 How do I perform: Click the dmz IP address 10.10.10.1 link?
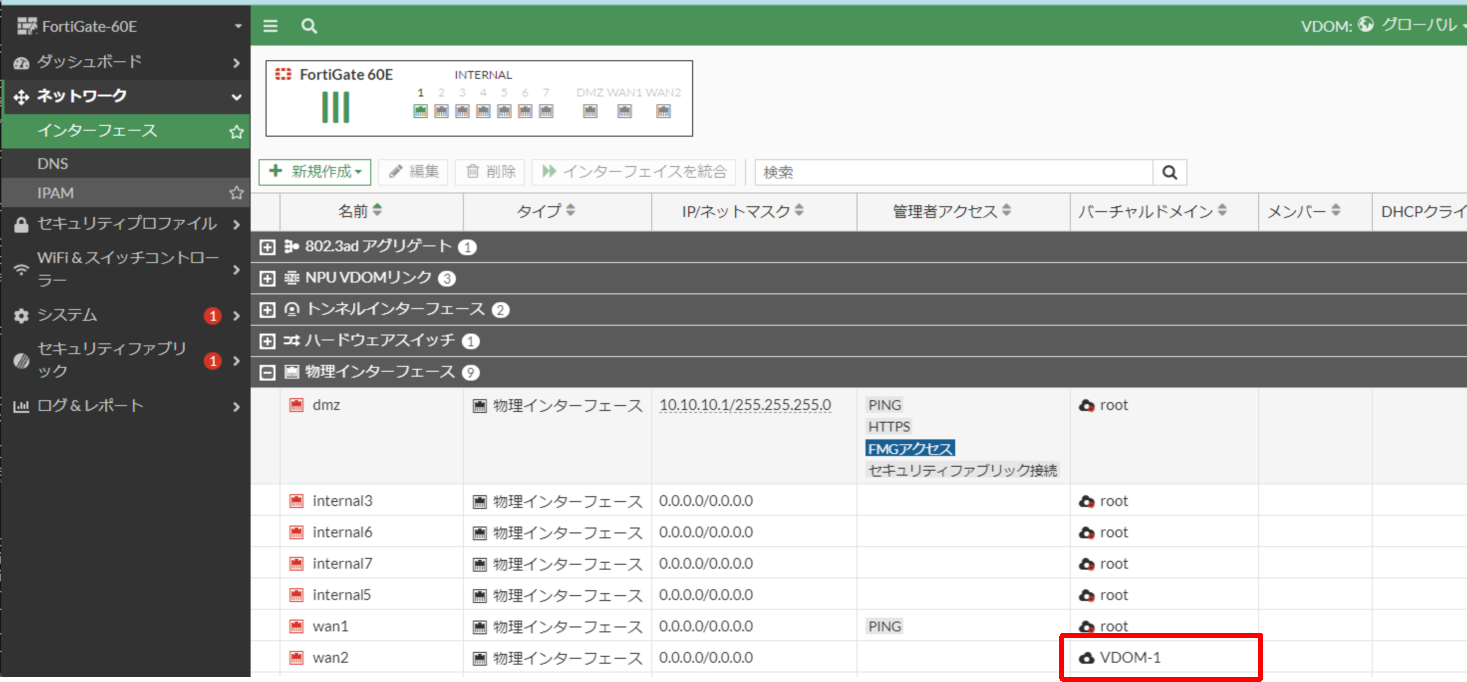click(x=744, y=404)
